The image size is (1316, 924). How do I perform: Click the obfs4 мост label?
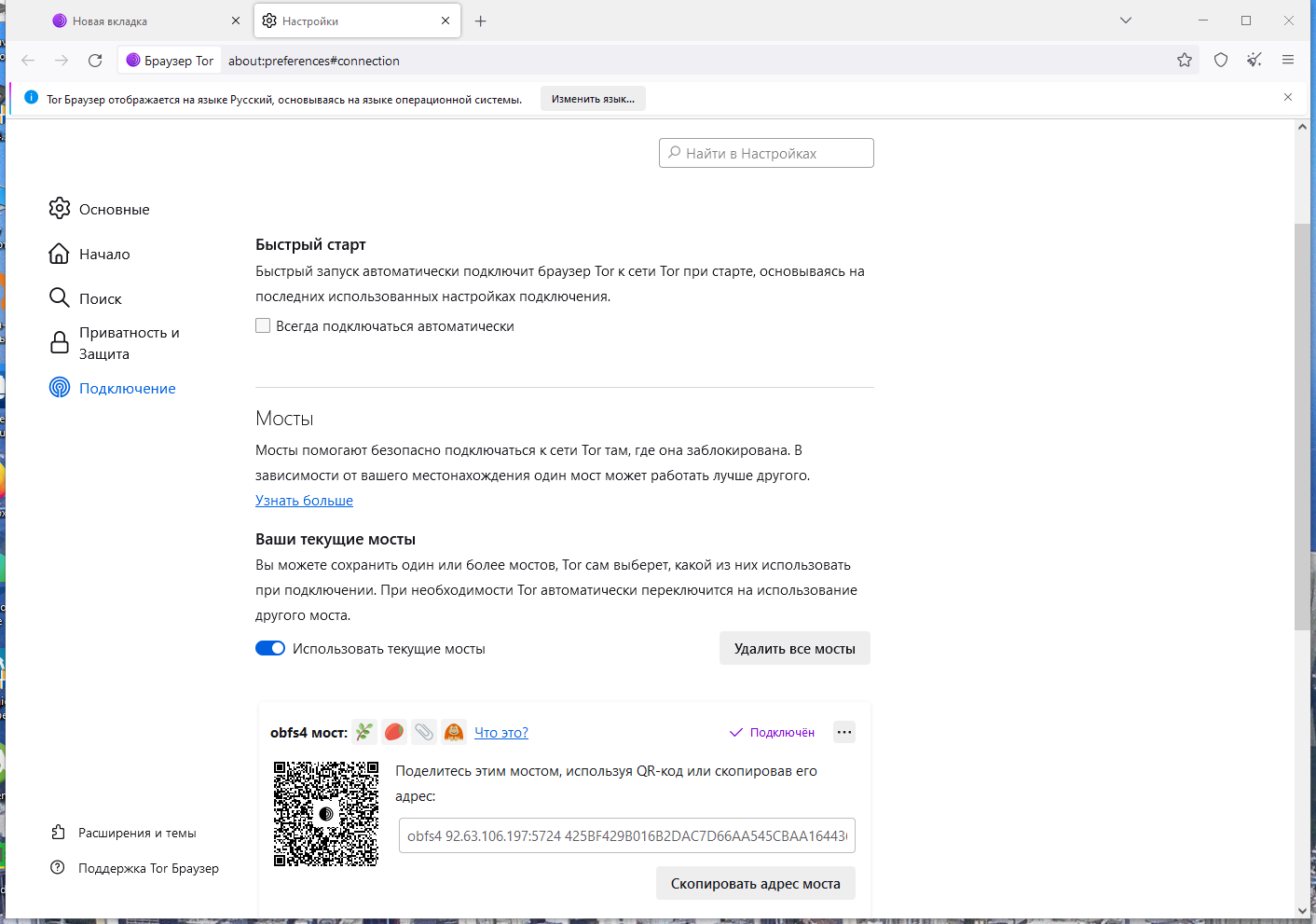click(x=308, y=732)
